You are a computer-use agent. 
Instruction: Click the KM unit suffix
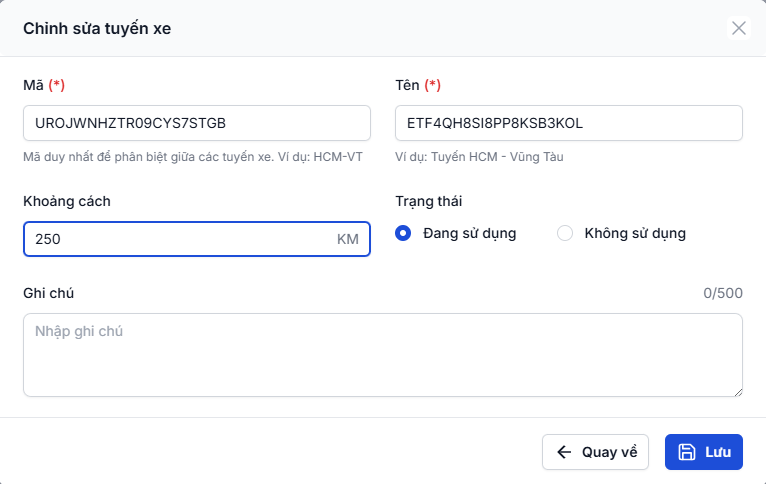(x=348, y=239)
